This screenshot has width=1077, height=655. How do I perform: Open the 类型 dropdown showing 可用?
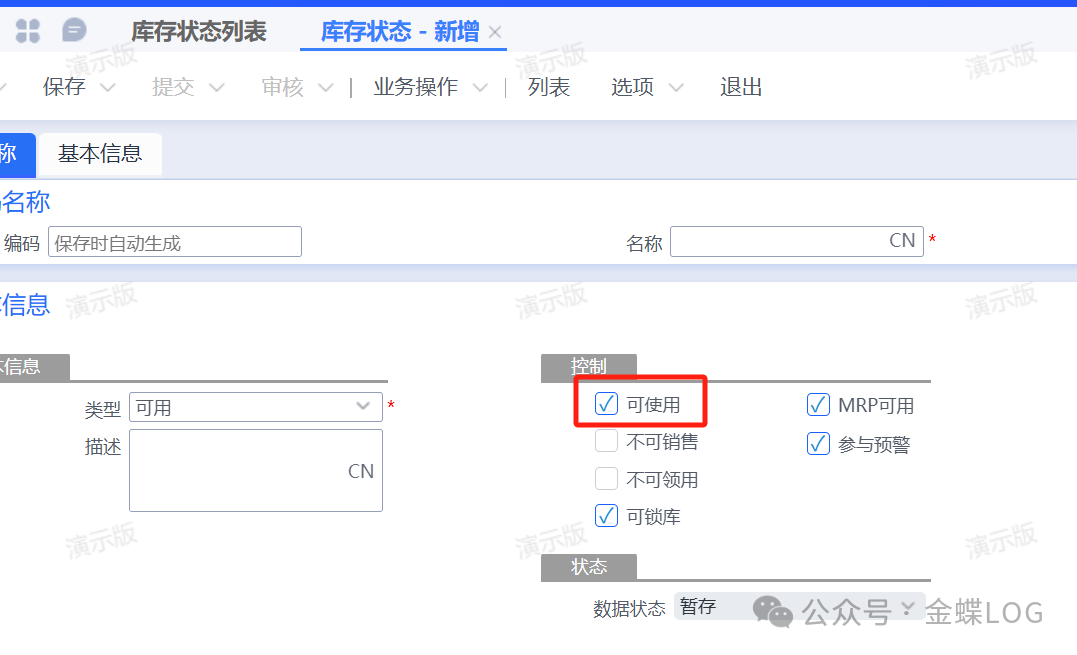pyautogui.click(x=255, y=407)
